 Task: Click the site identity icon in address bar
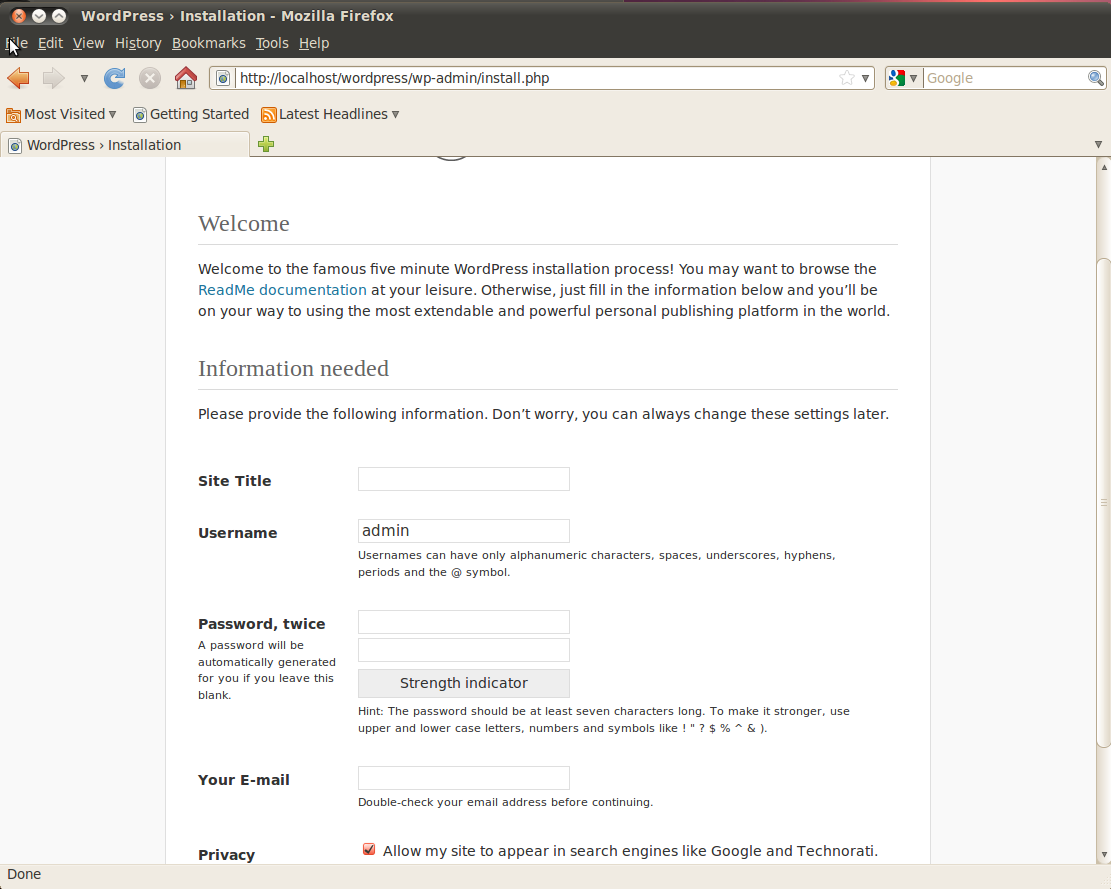pos(222,78)
